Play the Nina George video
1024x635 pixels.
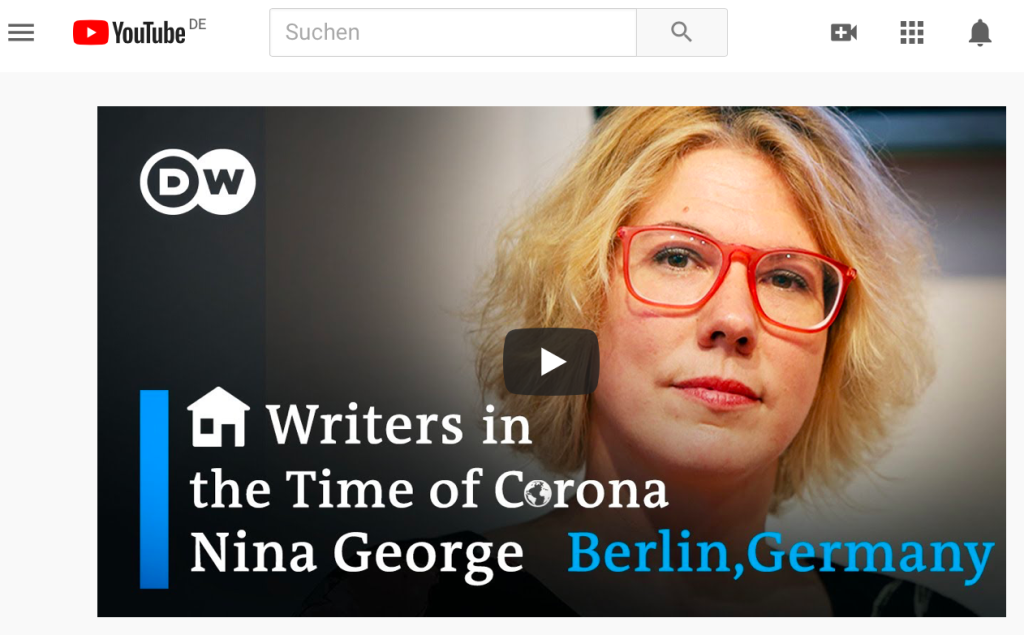[551, 362]
